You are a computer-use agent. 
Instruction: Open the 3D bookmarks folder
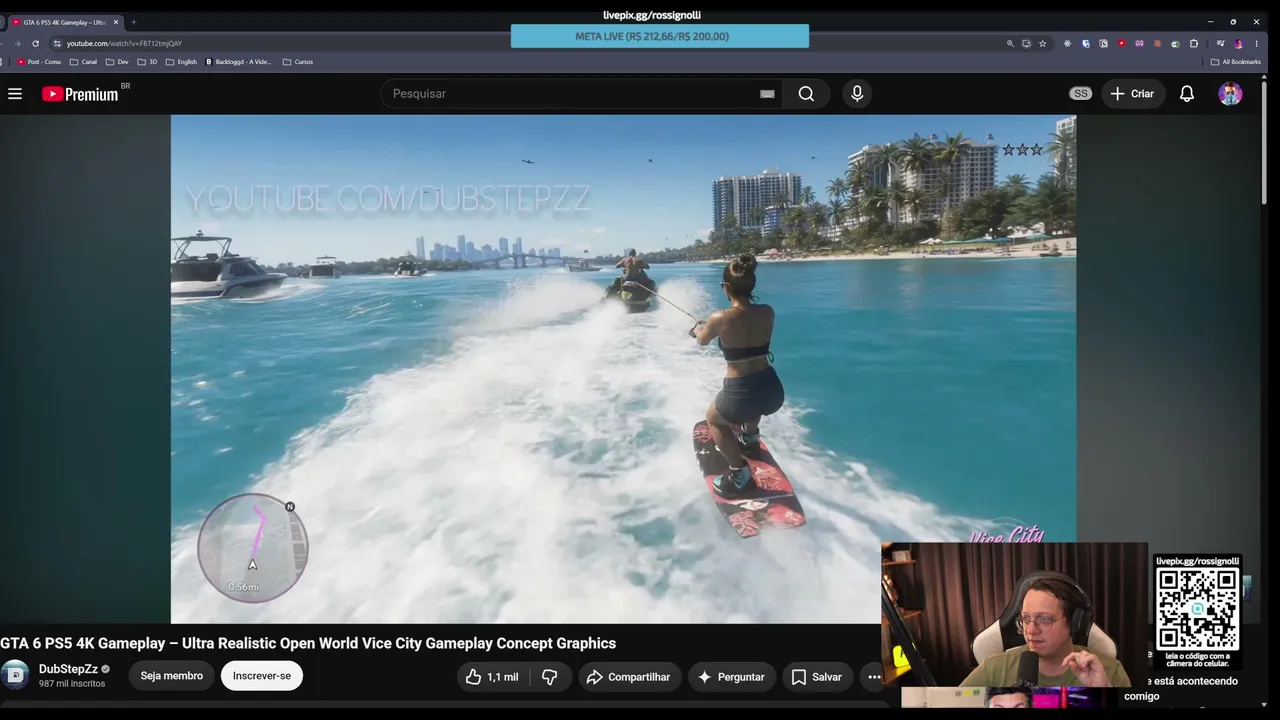pyautogui.click(x=147, y=62)
